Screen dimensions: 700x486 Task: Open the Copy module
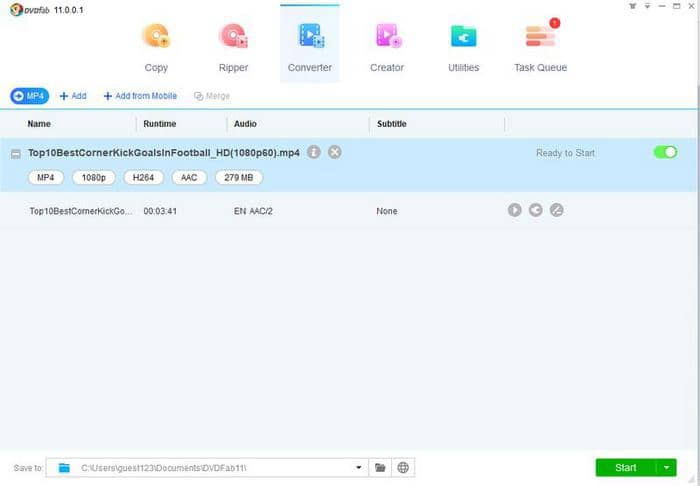[x=156, y=47]
